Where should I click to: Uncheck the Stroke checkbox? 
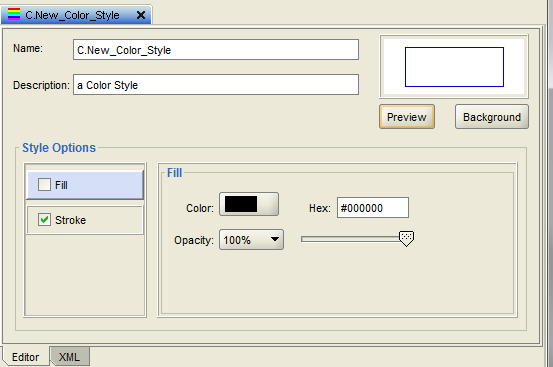(44, 220)
